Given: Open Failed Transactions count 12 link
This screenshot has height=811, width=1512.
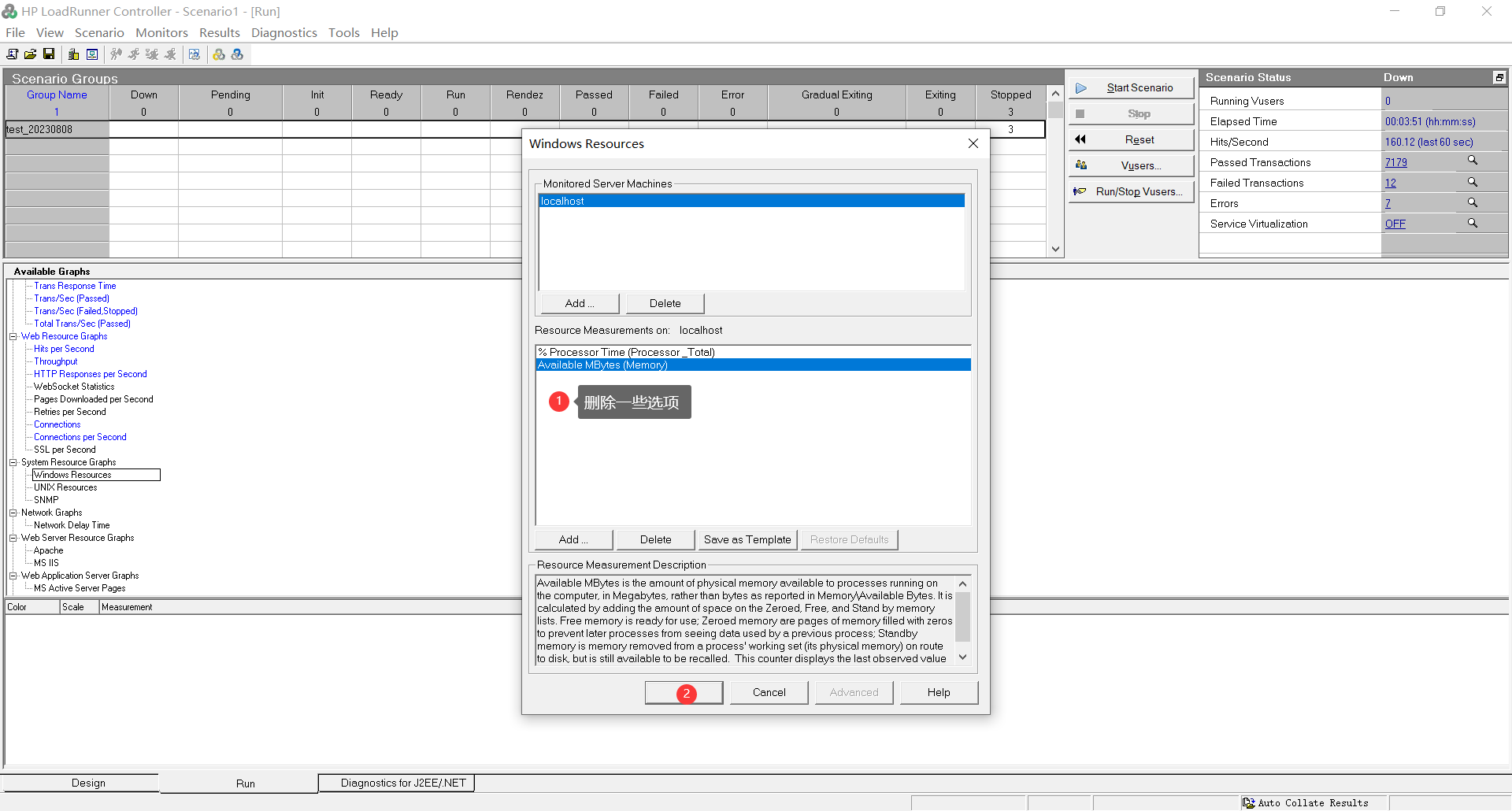Looking at the screenshot, I should 1390,183.
